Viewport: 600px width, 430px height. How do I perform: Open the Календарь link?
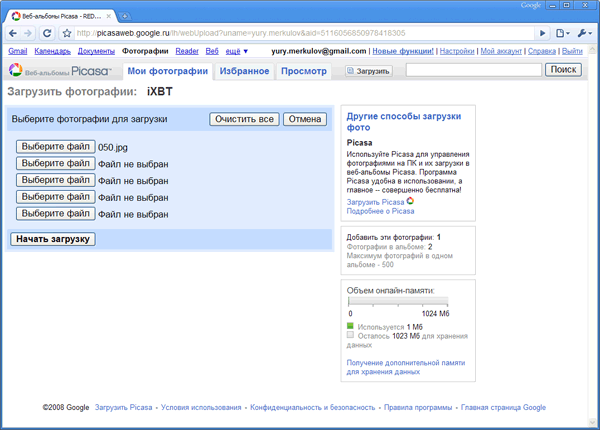(52, 51)
